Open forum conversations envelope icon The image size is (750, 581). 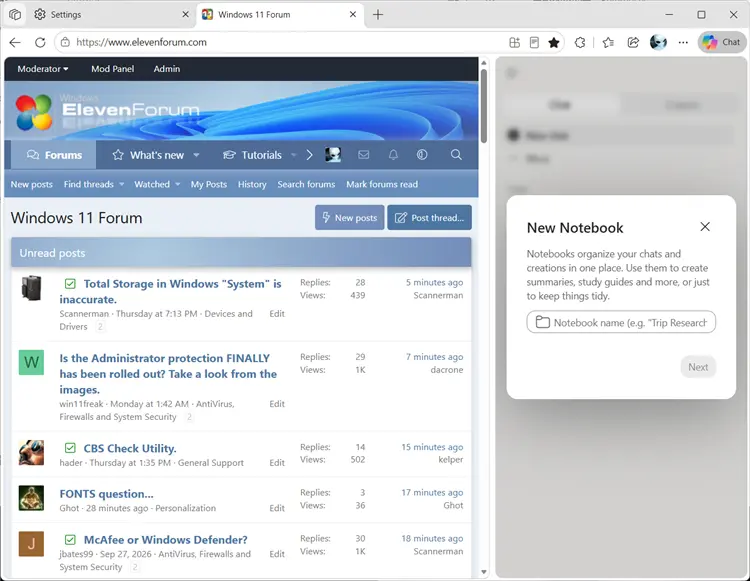(364, 154)
